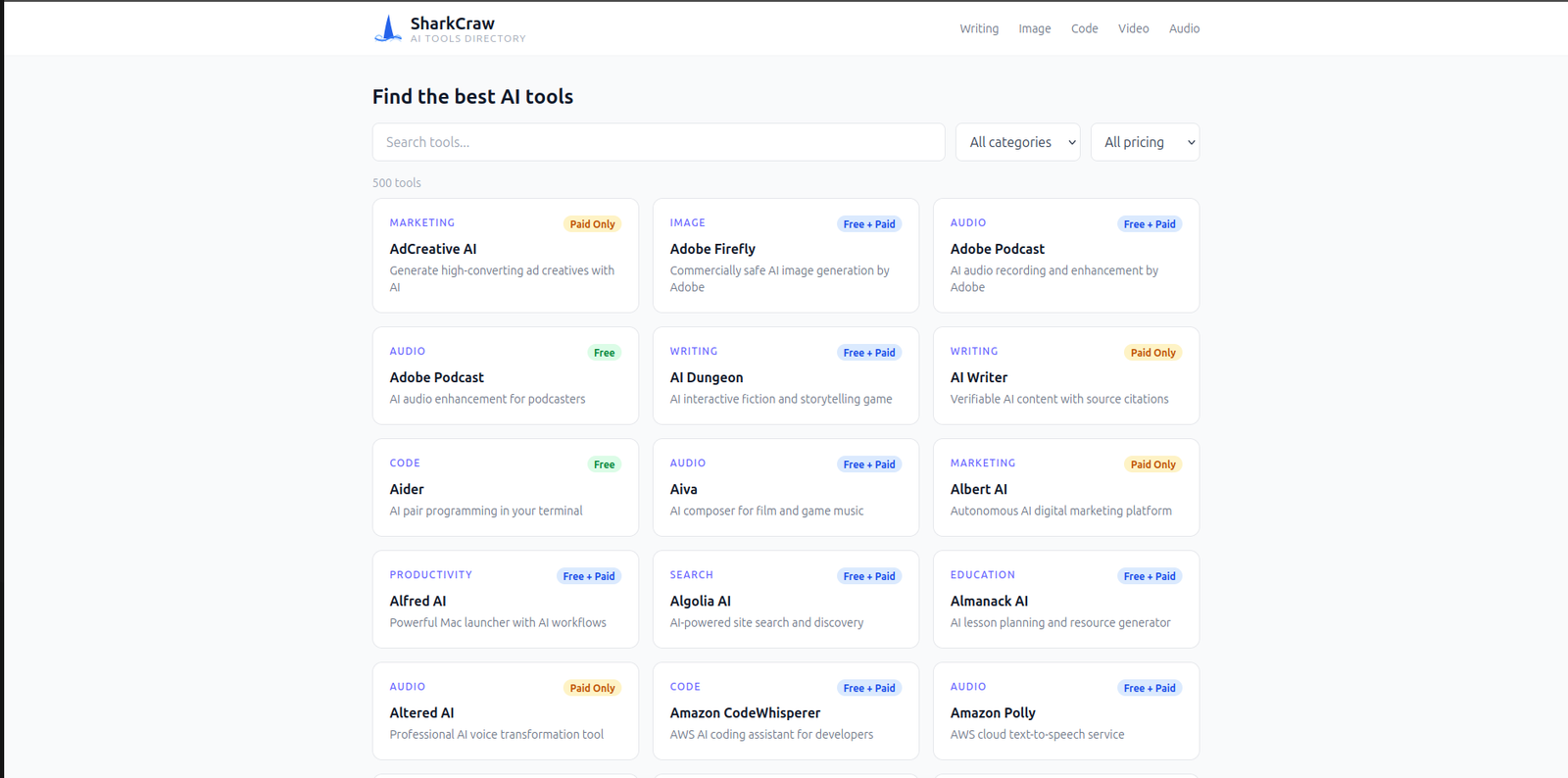Click the WRITING label on AI Dungeon card

[x=694, y=351]
